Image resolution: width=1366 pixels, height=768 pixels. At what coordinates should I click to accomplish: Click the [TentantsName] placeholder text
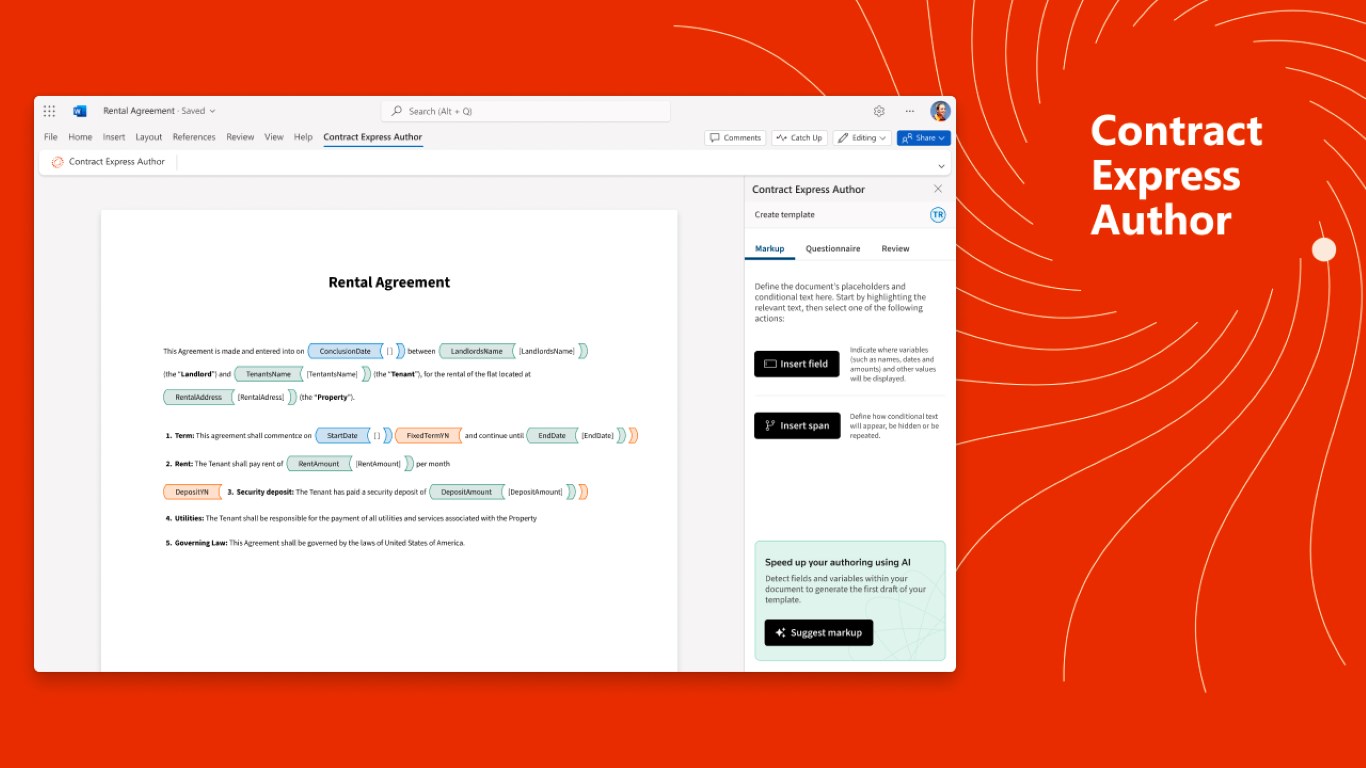[332, 374]
